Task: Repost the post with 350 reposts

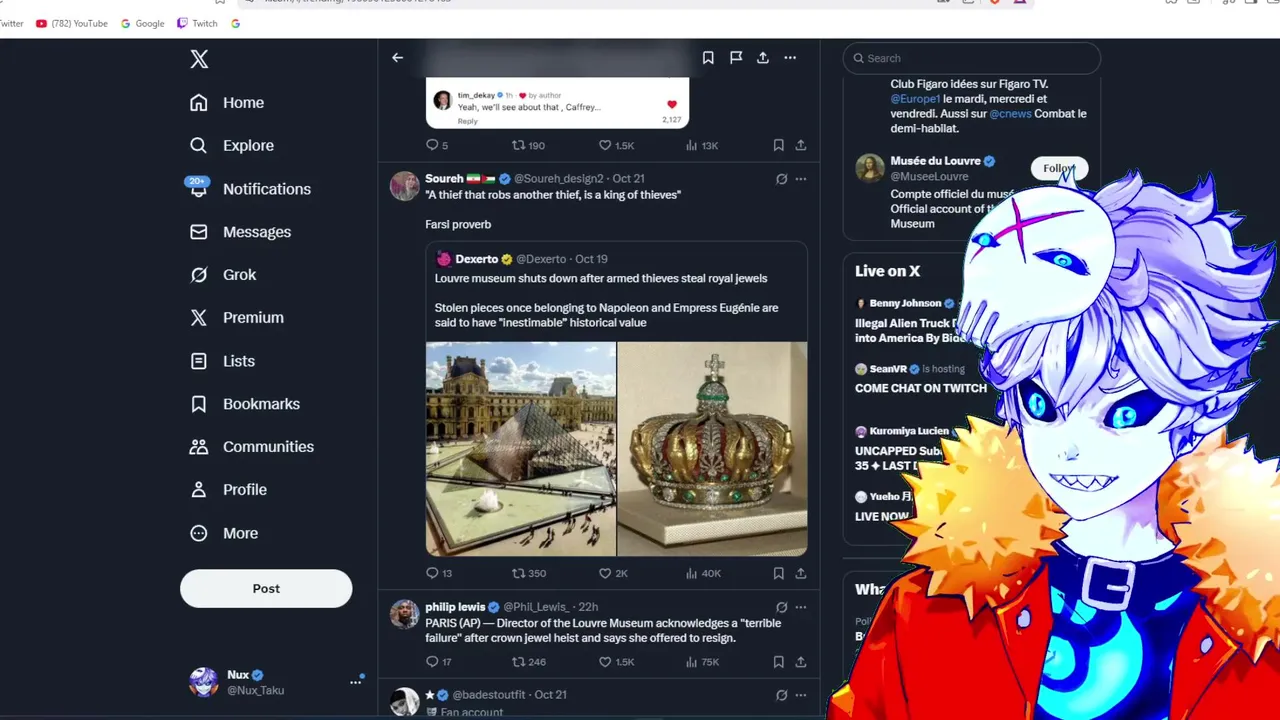Action: [x=528, y=573]
